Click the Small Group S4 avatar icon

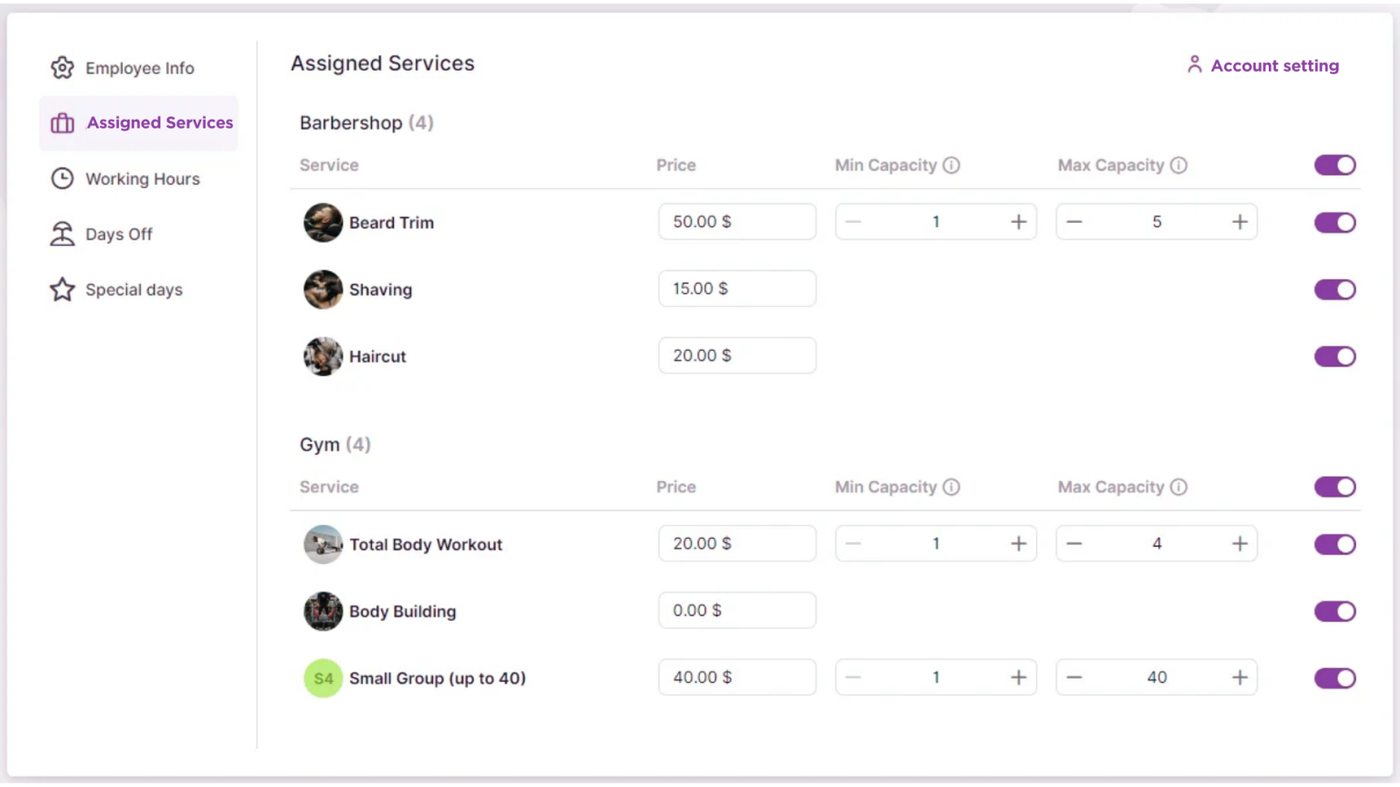323,678
